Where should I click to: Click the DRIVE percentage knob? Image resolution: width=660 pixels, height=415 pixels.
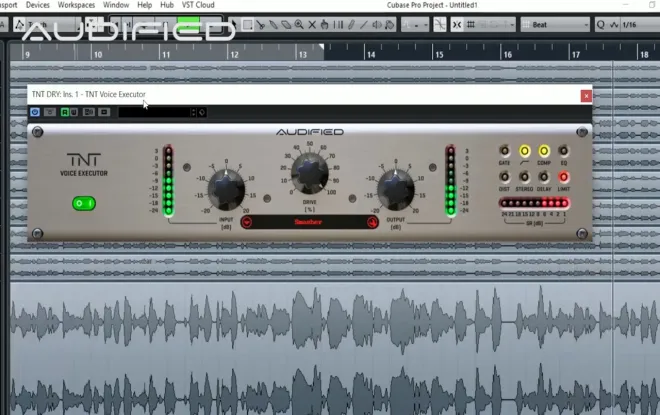pyautogui.click(x=310, y=173)
